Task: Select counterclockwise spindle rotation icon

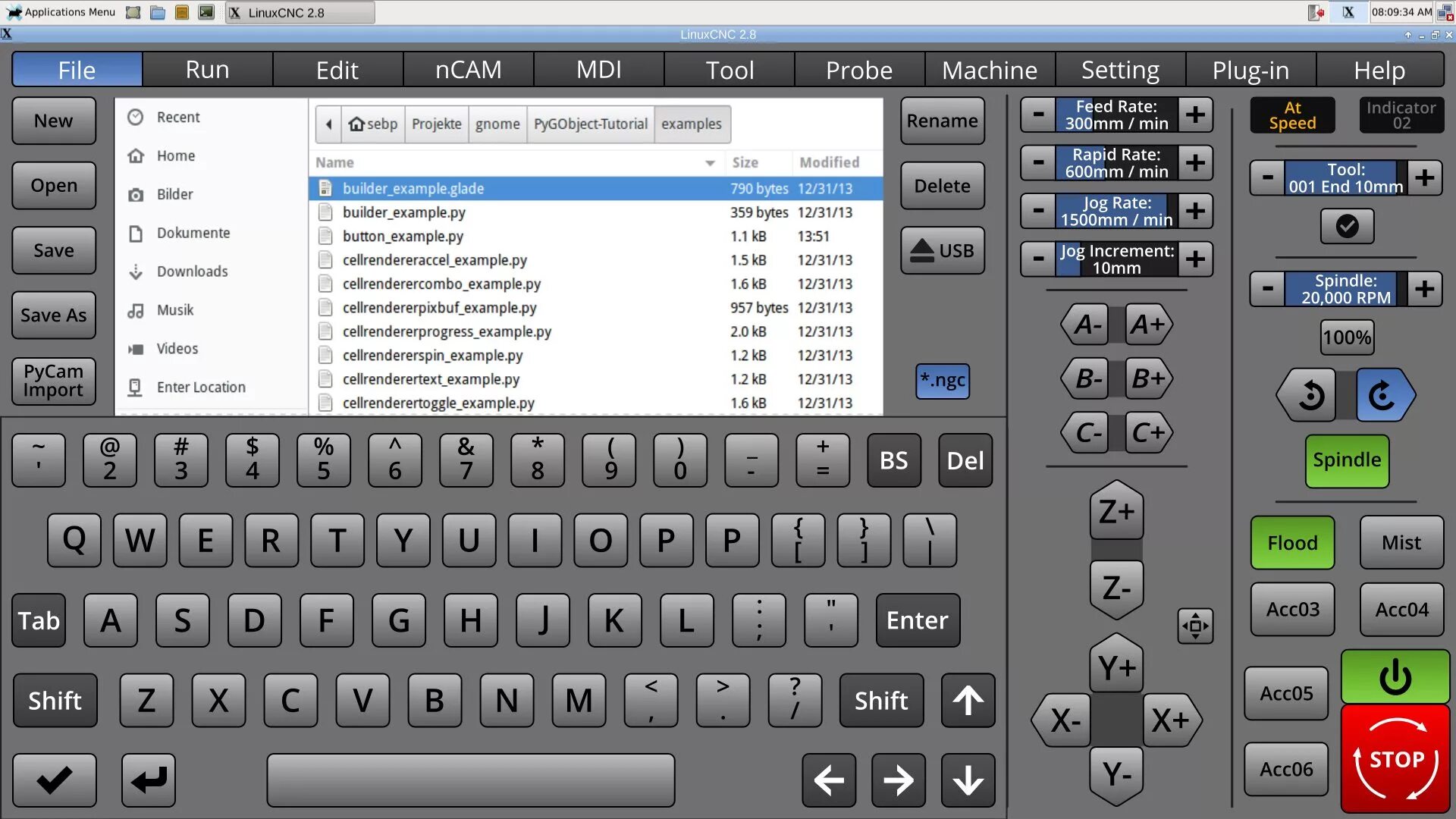Action: (x=1306, y=394)
